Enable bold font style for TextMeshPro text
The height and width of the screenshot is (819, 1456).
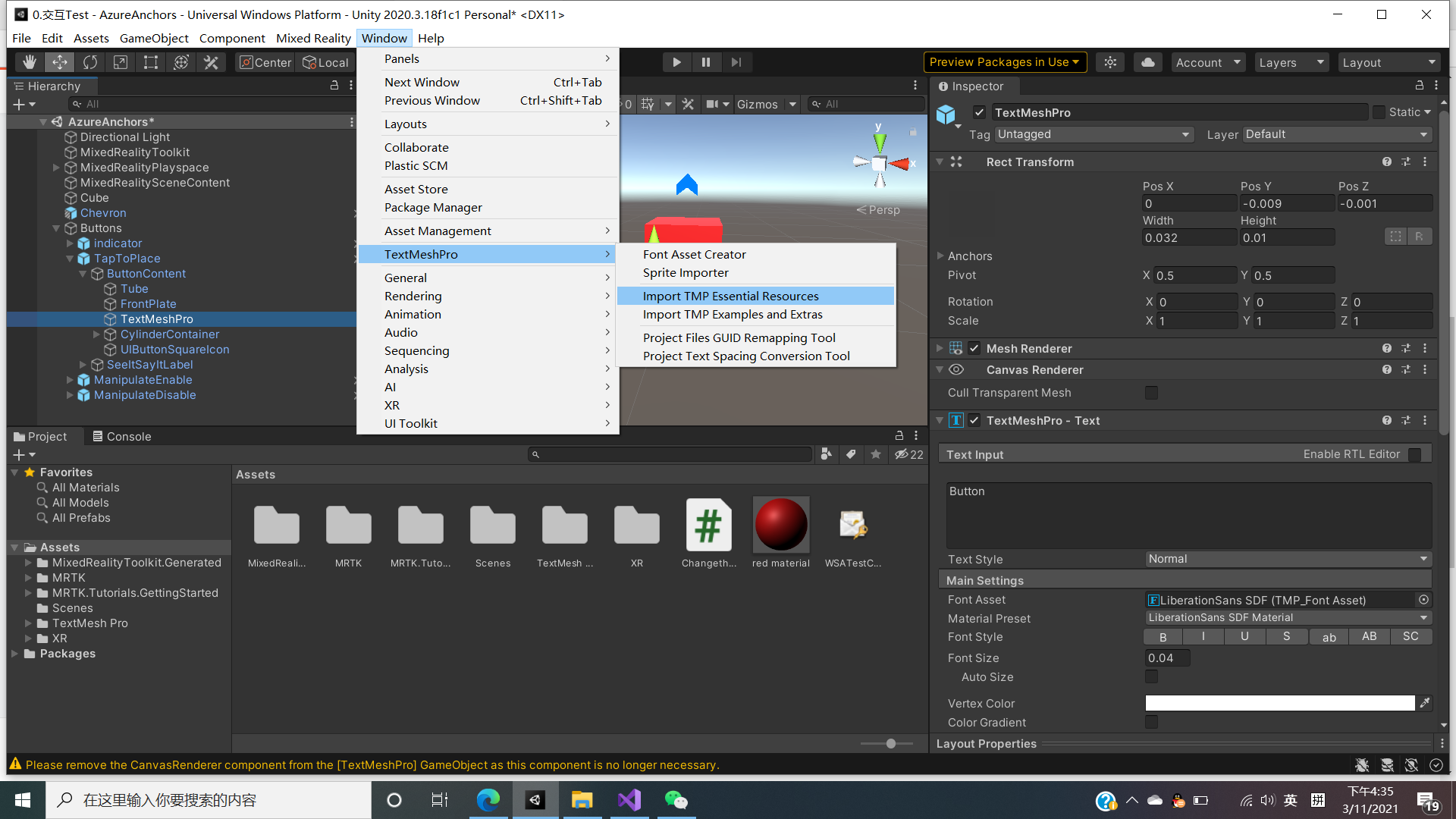click(1163, 636)
